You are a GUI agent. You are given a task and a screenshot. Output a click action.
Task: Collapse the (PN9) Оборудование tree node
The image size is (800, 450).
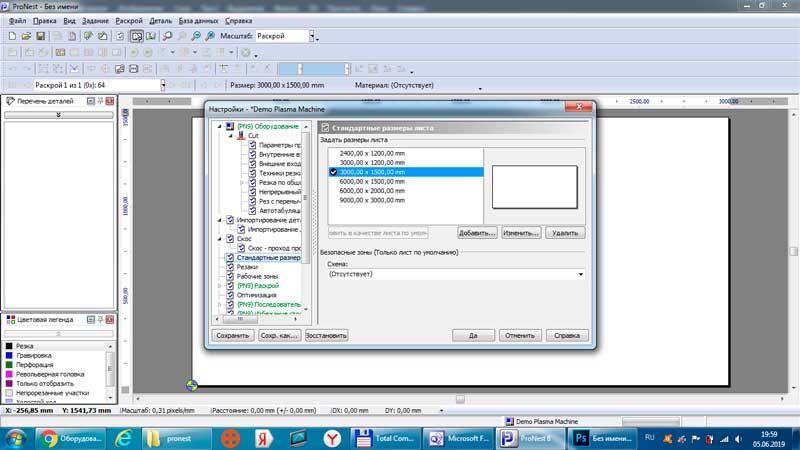(x=220, y=126)
